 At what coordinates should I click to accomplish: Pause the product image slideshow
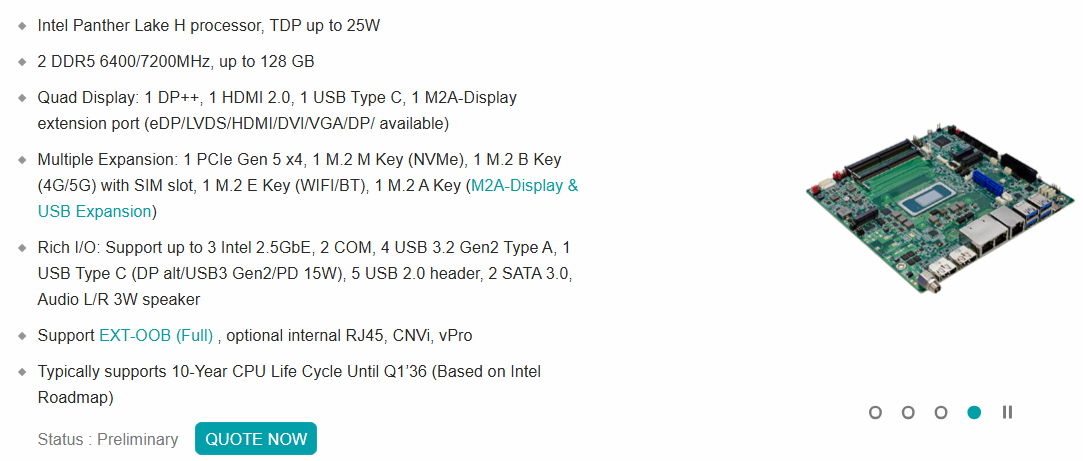(x=1007, y=413)
